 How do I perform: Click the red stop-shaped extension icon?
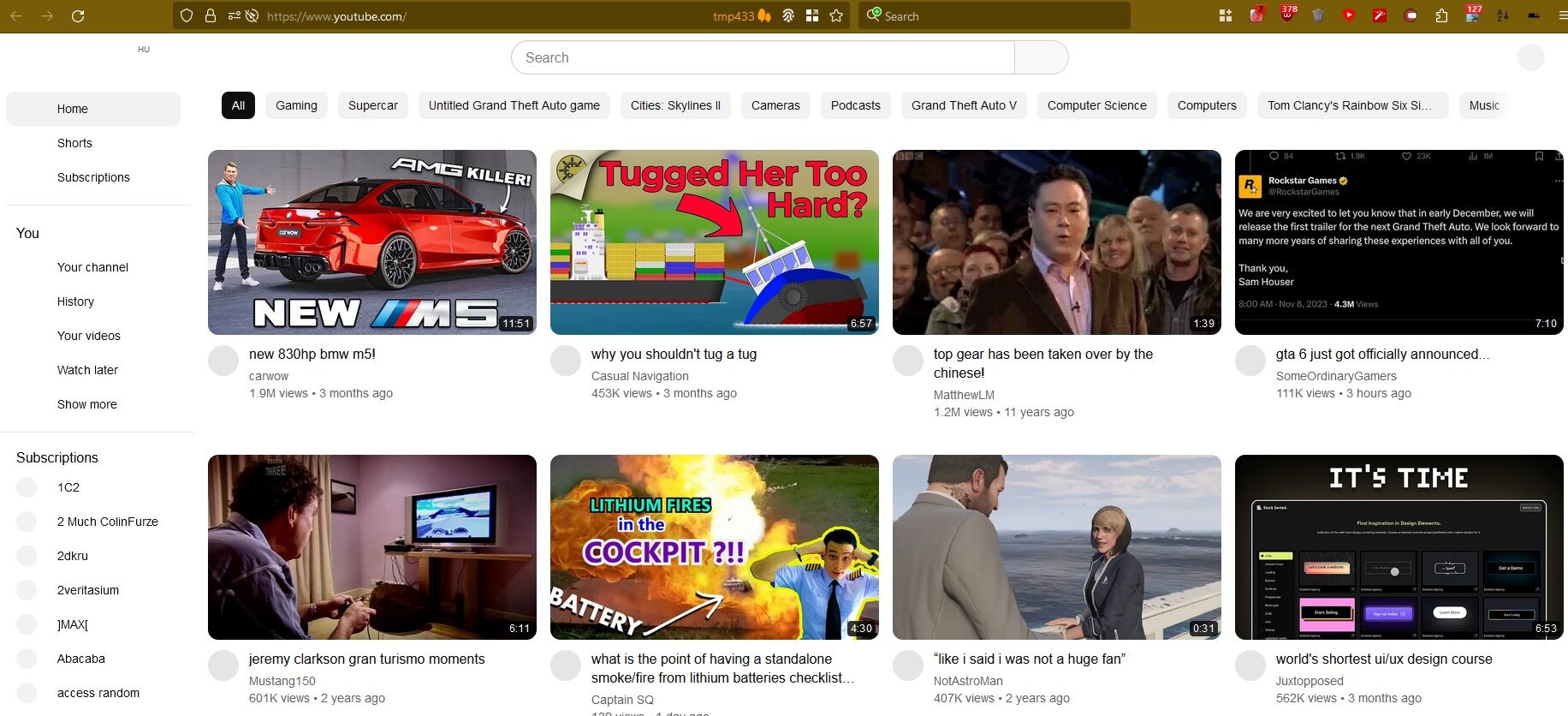click(1411, 15)
